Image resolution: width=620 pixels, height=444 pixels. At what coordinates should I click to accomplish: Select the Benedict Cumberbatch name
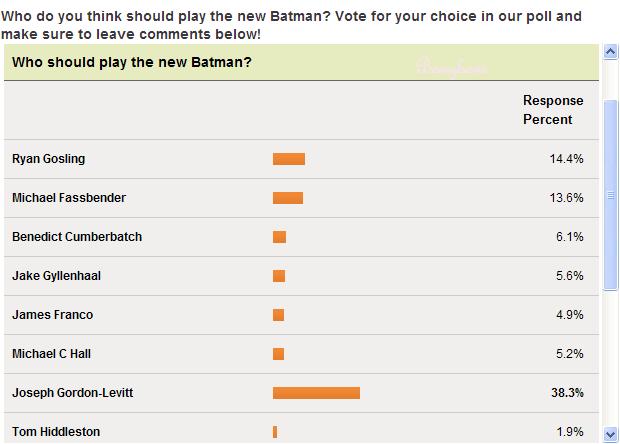(77, 237)
